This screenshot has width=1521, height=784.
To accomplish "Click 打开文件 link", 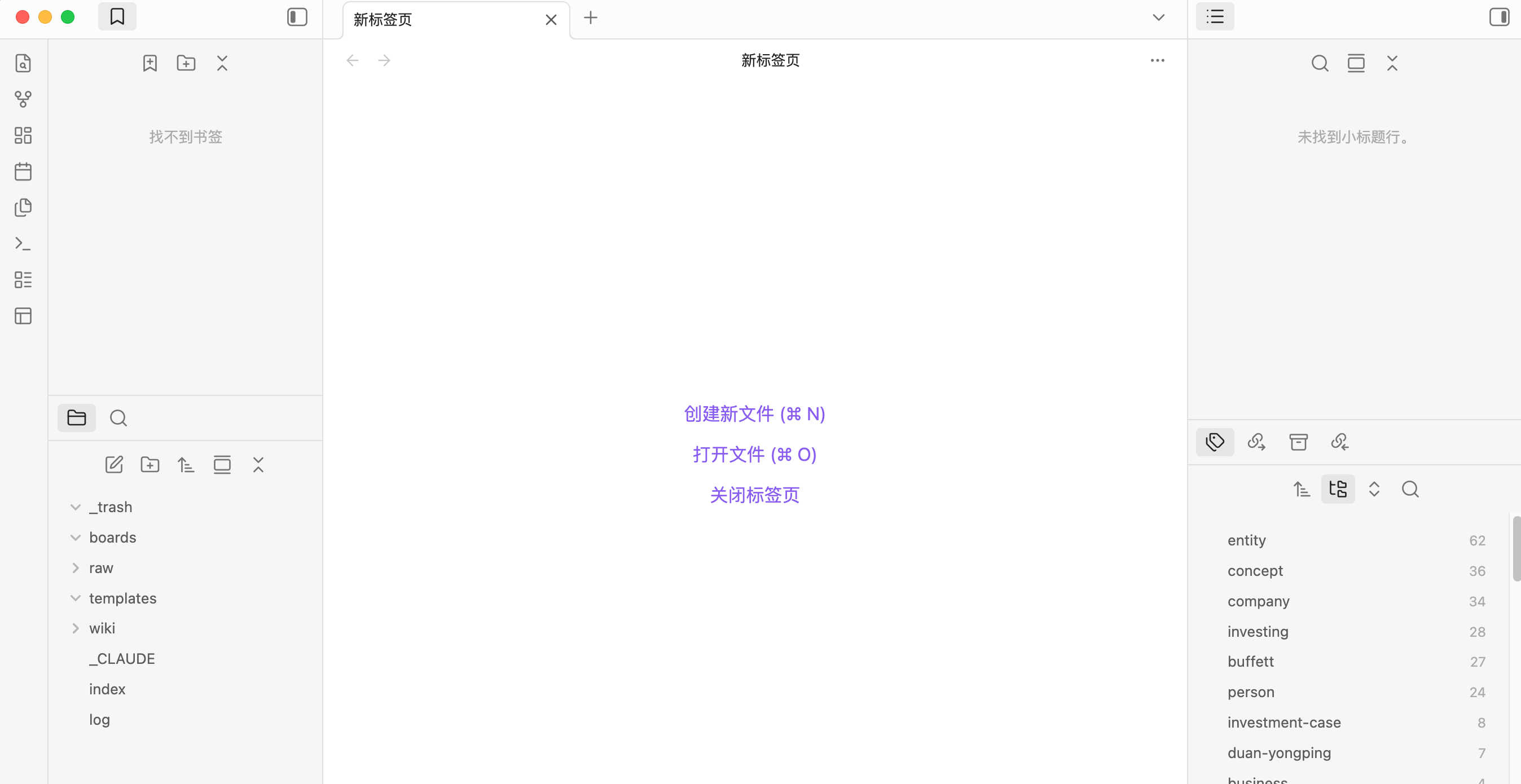I will coord(755,455).
